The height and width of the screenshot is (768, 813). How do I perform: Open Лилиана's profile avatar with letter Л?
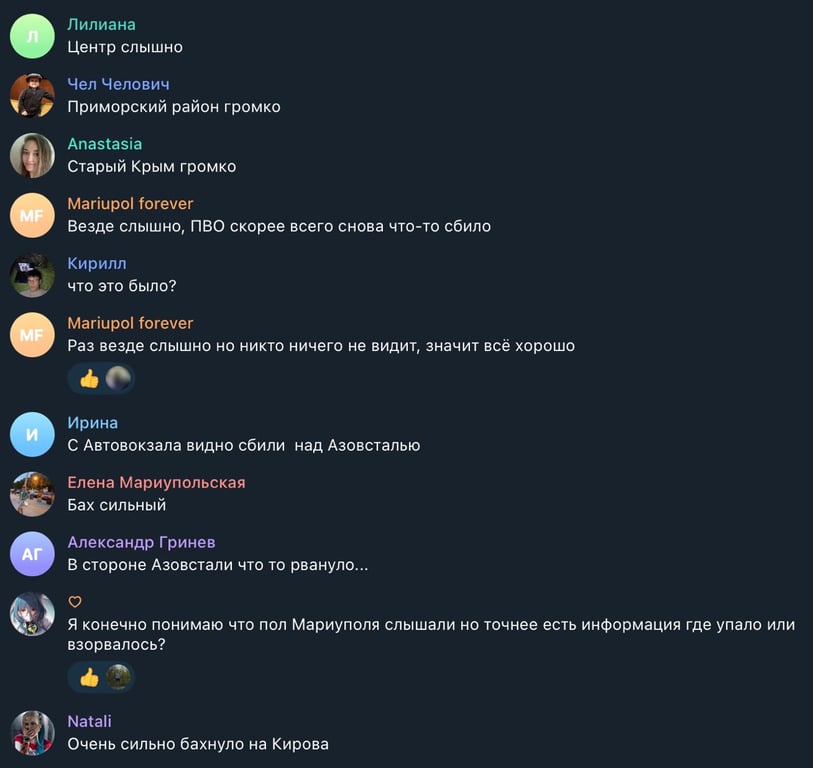[x=32, y=34]
